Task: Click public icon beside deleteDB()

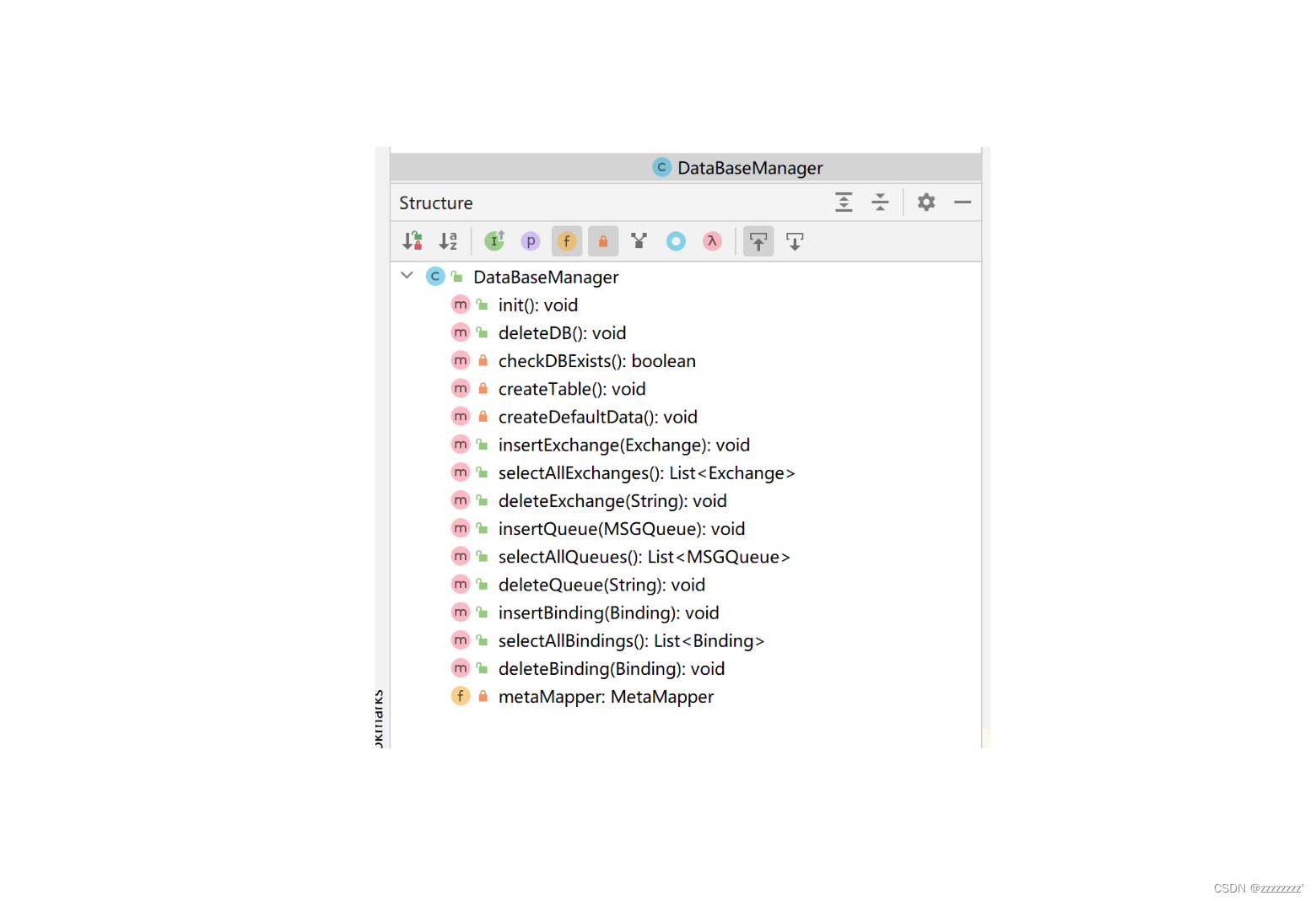Action: (x=483, y=332)
